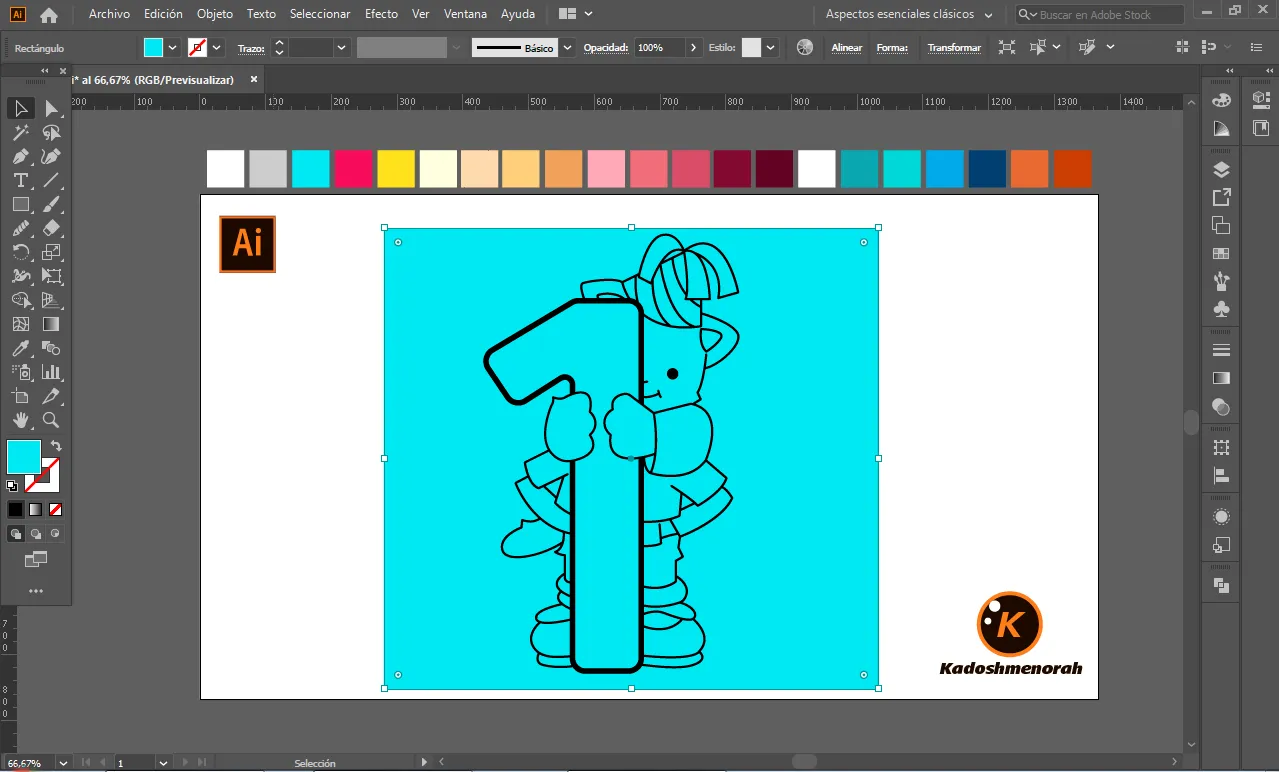Open stroke color dropdown in control bar
This screenshot has height=772, width=1279.
[x=217, y=47]
